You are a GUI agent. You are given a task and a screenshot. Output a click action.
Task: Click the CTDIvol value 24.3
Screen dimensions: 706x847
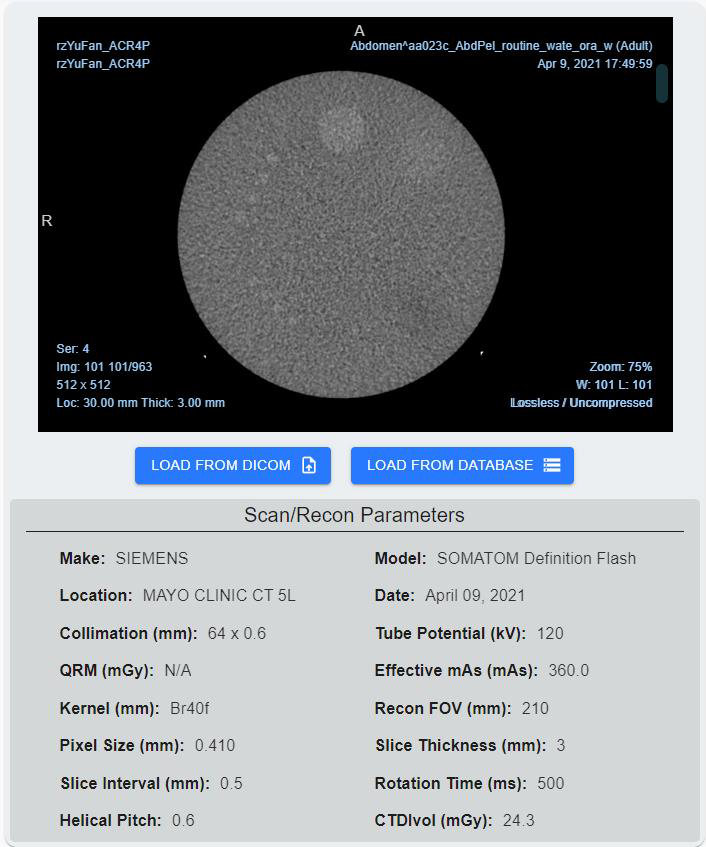(x=518, y=820)
